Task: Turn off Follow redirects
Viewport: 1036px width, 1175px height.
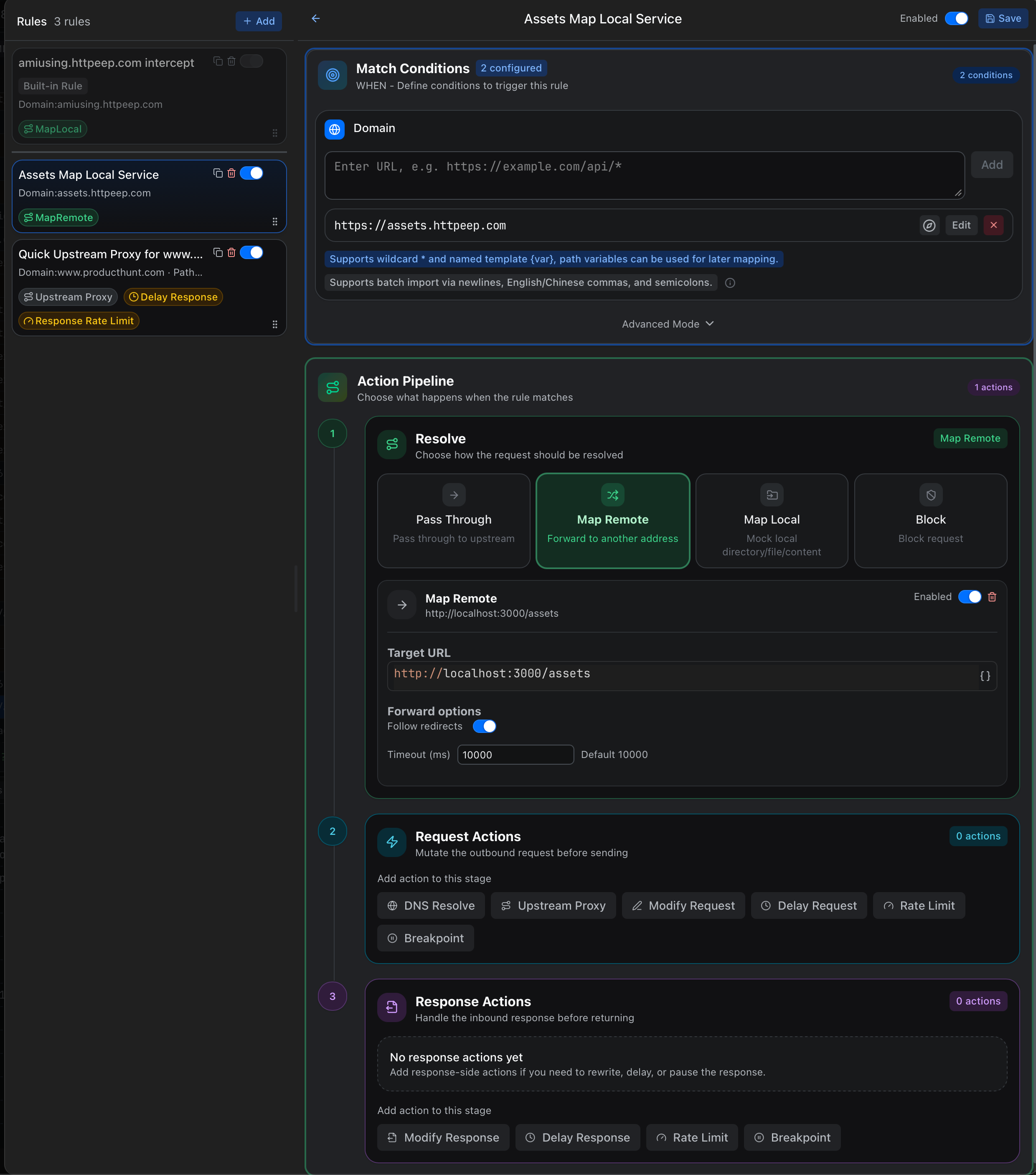Action: pyautogui.click(x=485, y=726)
